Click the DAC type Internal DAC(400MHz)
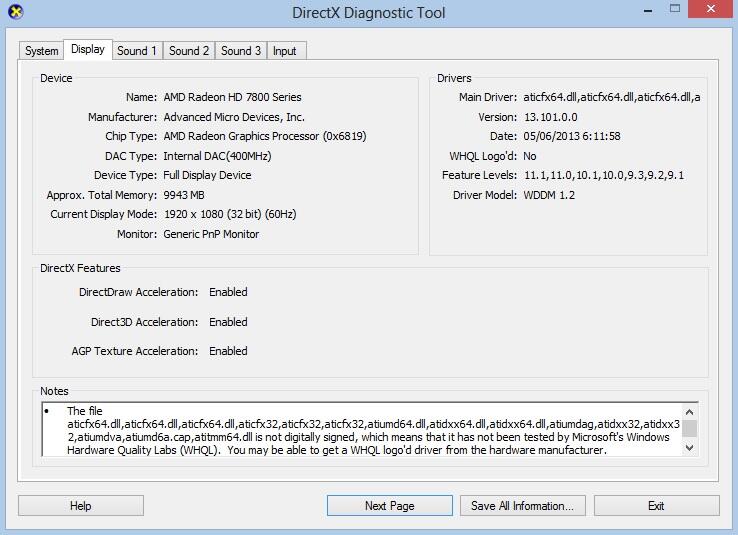This screenshot has height=535, width=738. point(217,156)
